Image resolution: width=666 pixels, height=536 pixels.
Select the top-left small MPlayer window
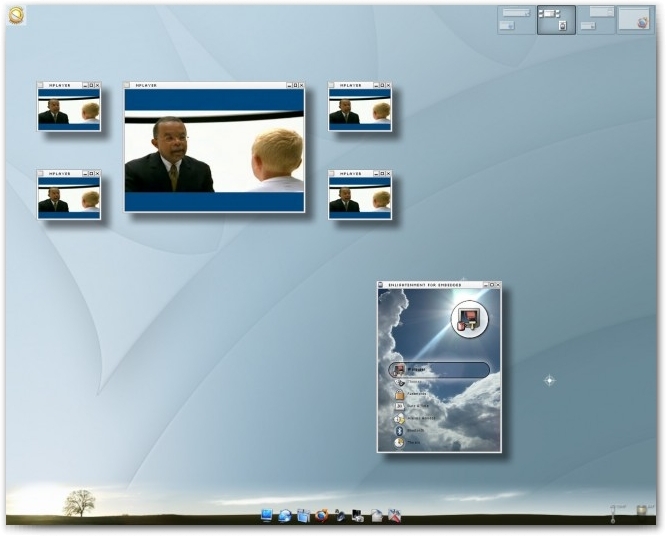point(69,110)
